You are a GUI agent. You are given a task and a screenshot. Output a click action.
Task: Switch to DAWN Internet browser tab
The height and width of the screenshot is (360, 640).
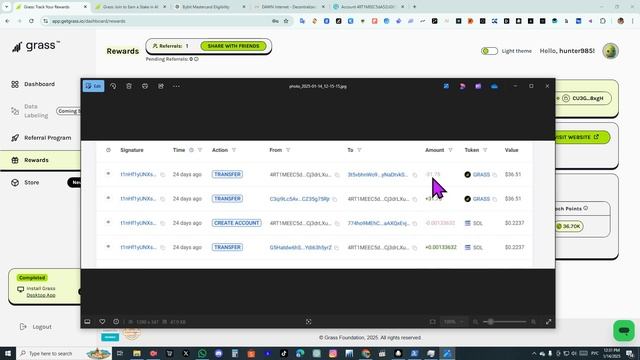pos(289,7)
